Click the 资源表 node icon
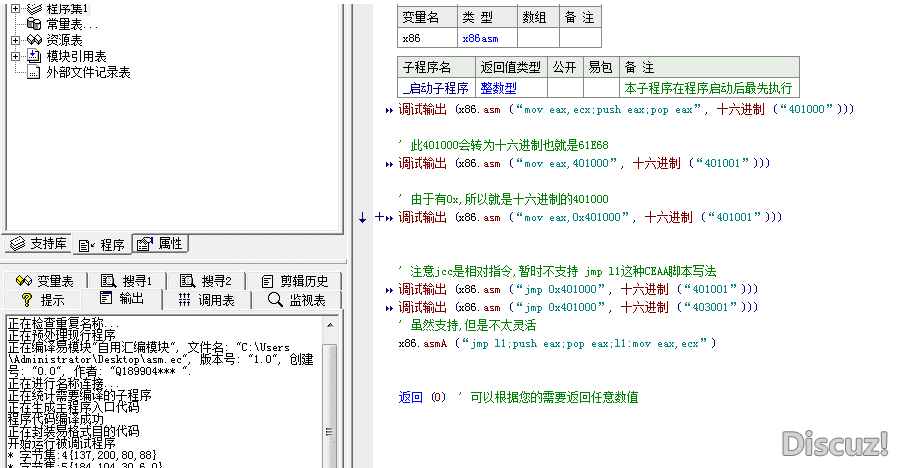This screenshot has height=468, width=905. click(x=33, y=40)
